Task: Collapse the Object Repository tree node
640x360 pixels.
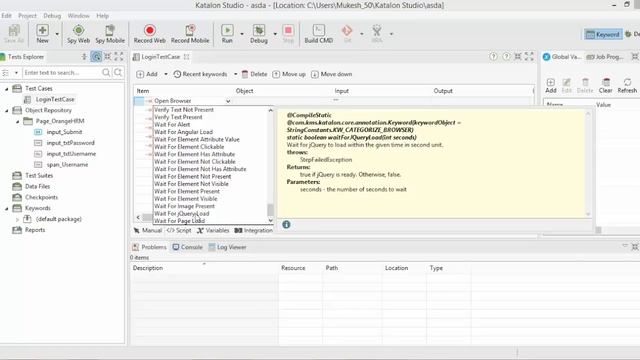Action: tap(6, 111)
